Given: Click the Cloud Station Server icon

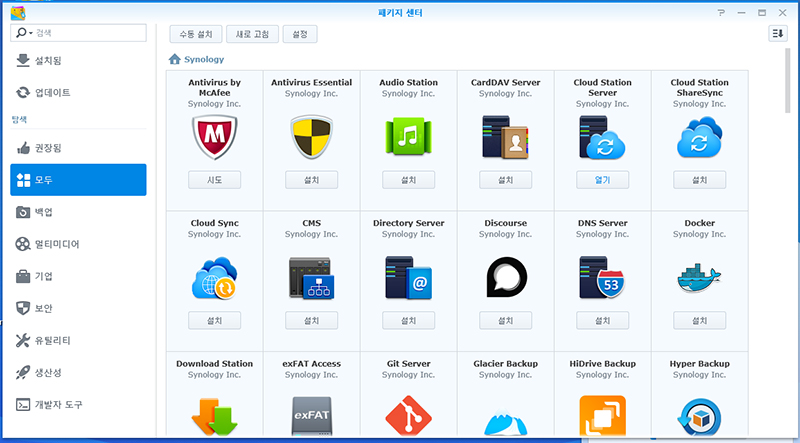Looking at the screenshot, I should (x=603, y=137).
